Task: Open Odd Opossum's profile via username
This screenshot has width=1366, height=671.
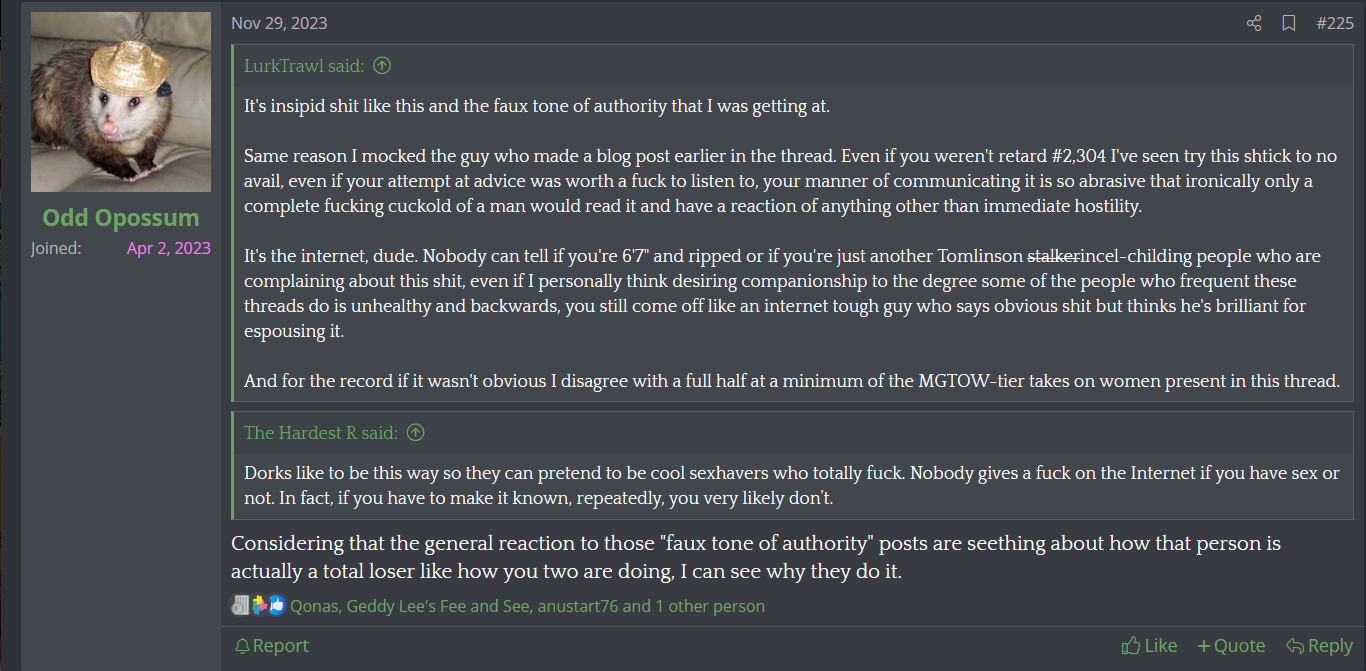Action: [x=121, y=217]
